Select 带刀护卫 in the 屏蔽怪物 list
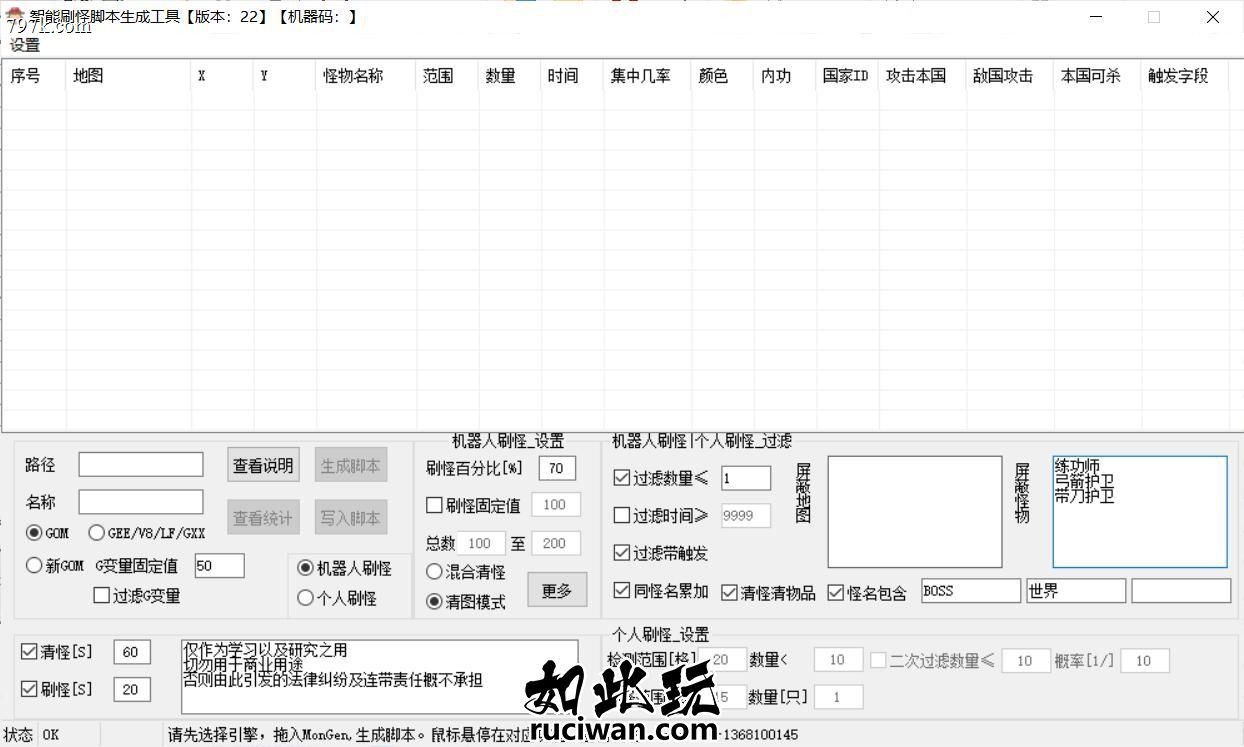The height and width of the screenshot is (747, 1244). [1084, 495]
